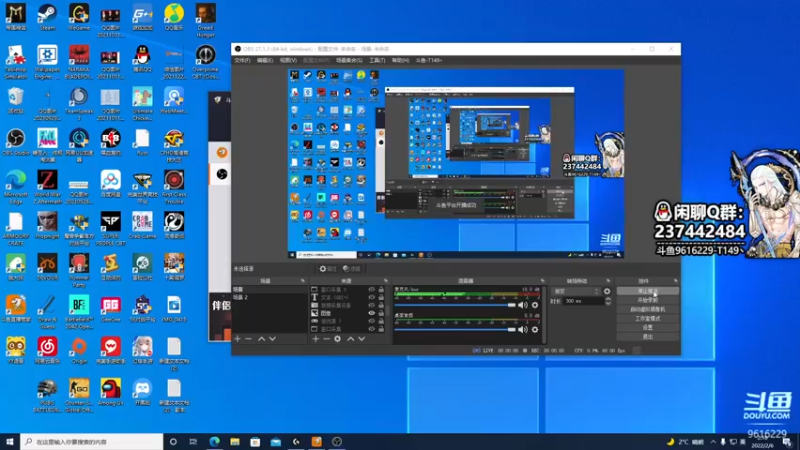Open the QQ penguin desktop icon

click(142, 59)
